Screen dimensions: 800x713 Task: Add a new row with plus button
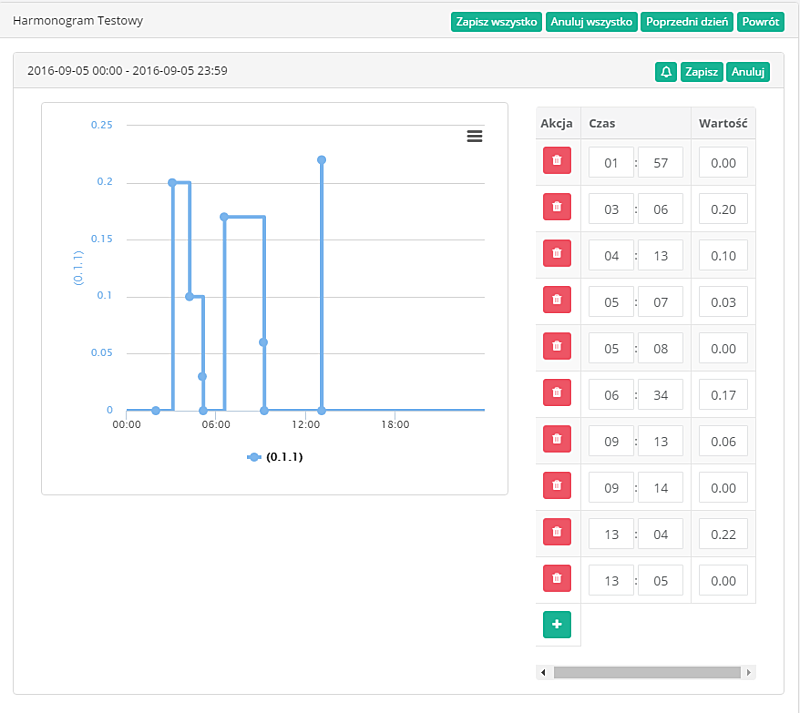coord(557,625)
